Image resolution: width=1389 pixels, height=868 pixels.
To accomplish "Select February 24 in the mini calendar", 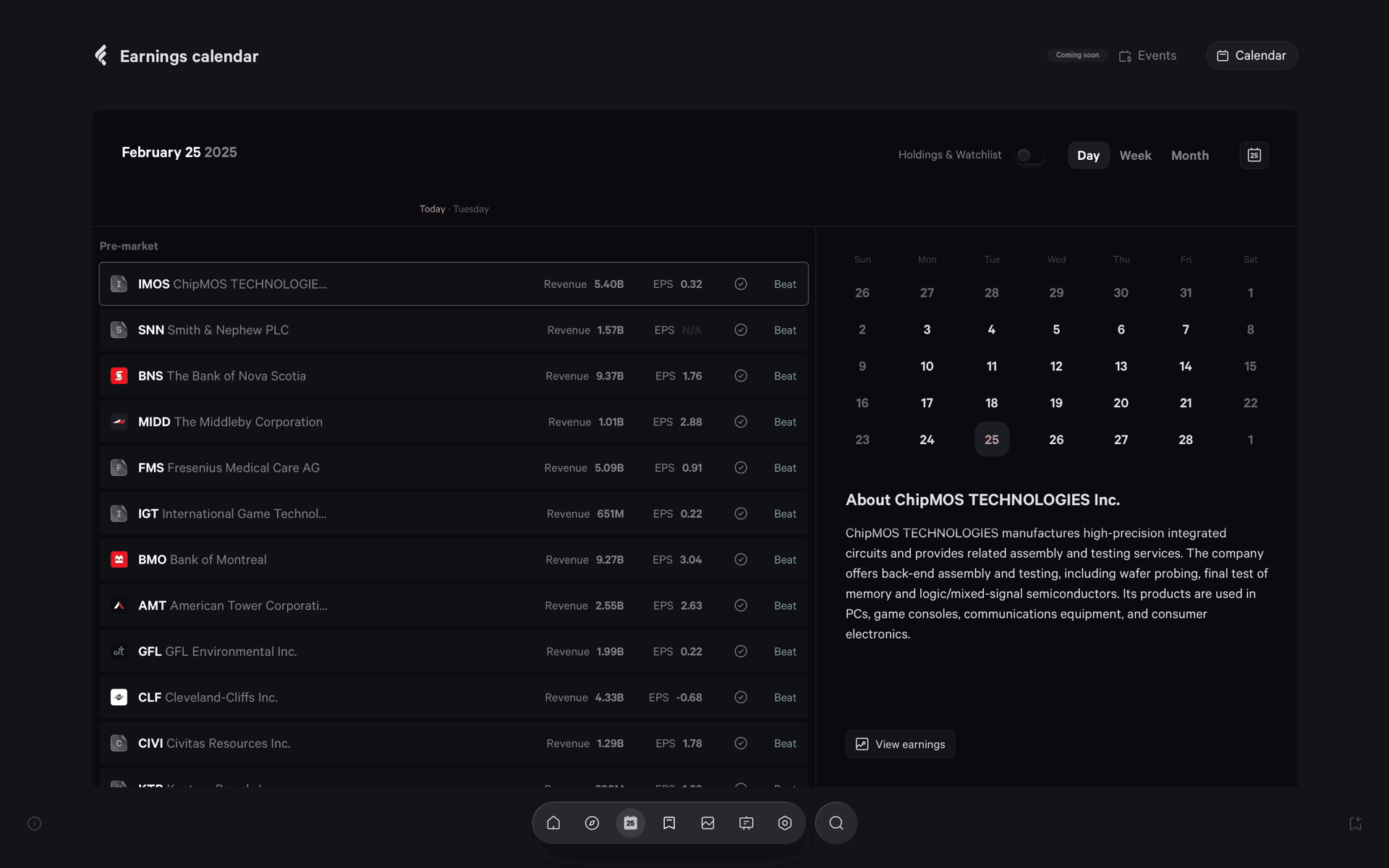I will [x=927, y=440].
